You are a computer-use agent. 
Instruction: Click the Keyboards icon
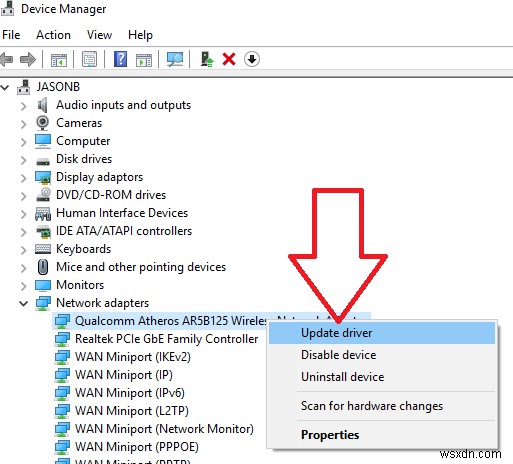pos(43,249)
